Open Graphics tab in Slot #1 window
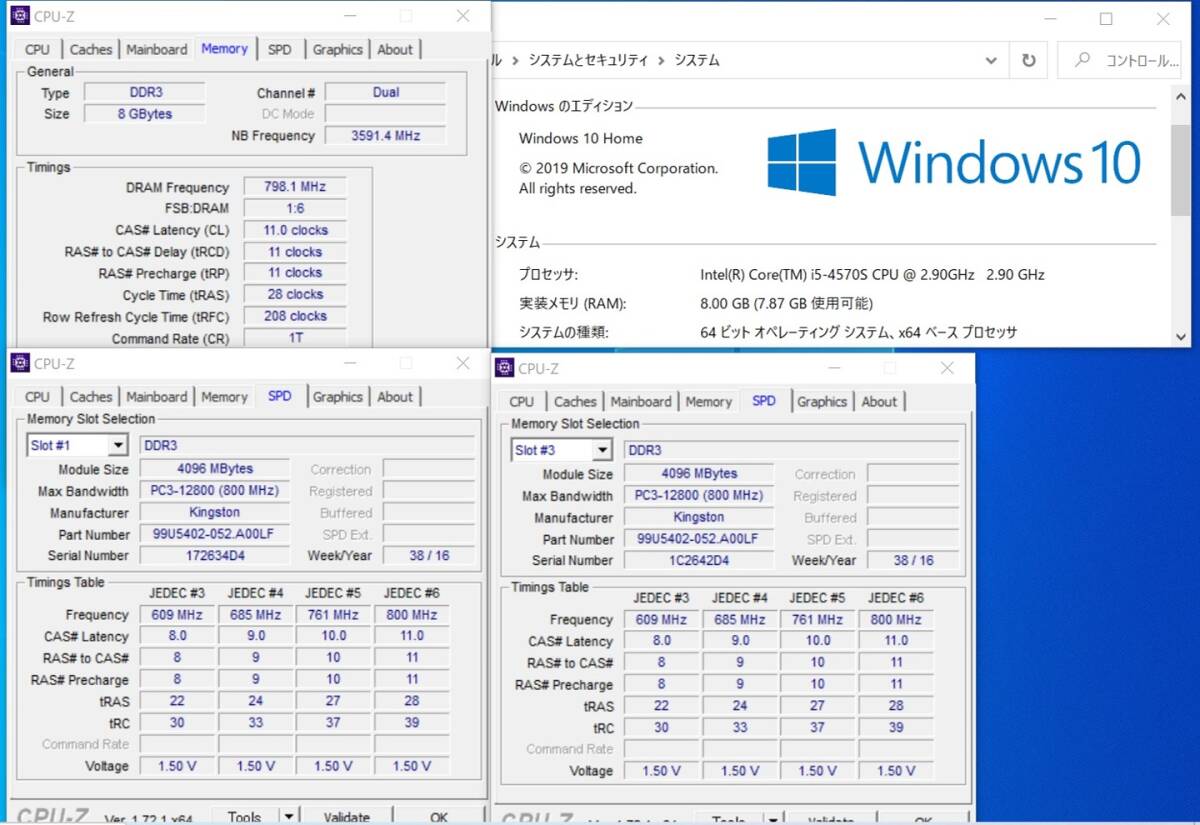Image resolution: width=1200 pixels, height=825 pixels. pyautogui.click(x=337, y=397)
